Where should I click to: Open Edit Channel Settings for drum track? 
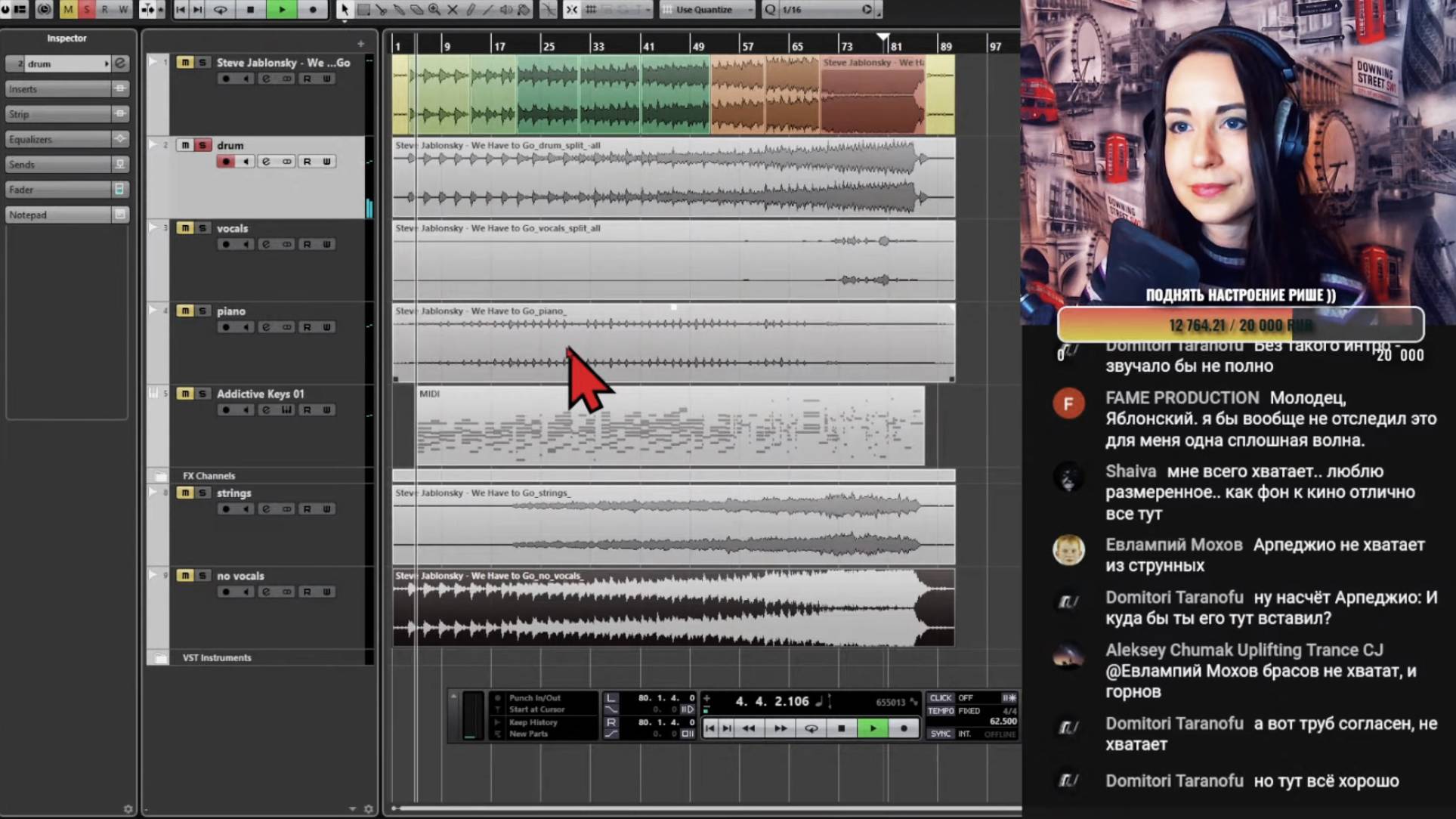tap(266, 162)
